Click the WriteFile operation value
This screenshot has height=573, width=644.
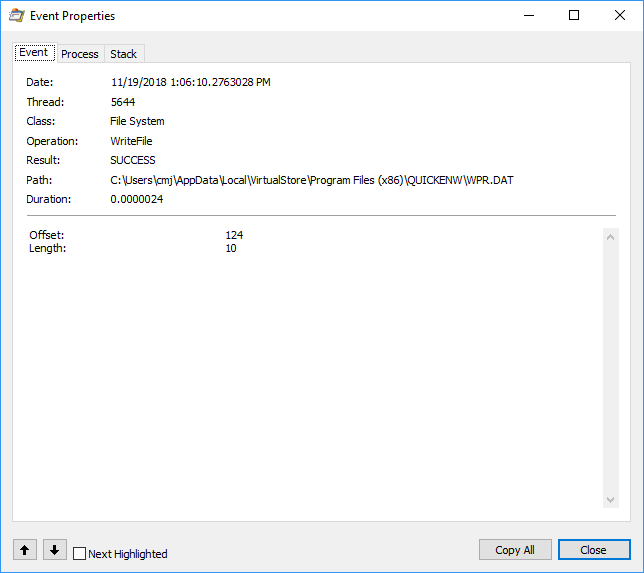(x=131, y=141)
